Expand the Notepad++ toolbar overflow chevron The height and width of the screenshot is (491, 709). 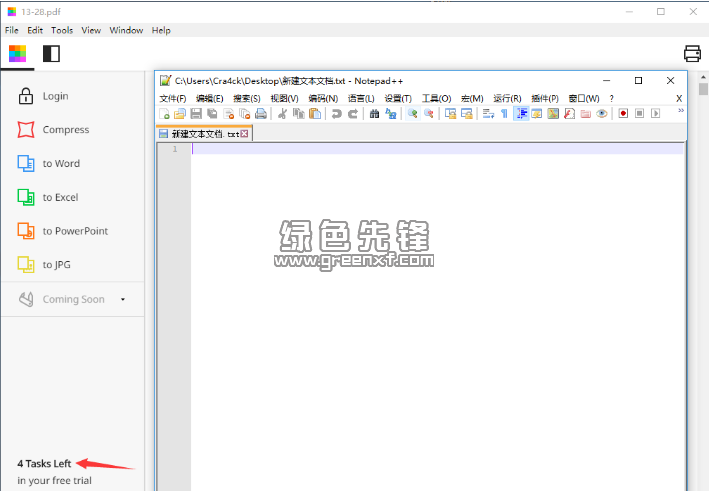(x=681, y=111)
